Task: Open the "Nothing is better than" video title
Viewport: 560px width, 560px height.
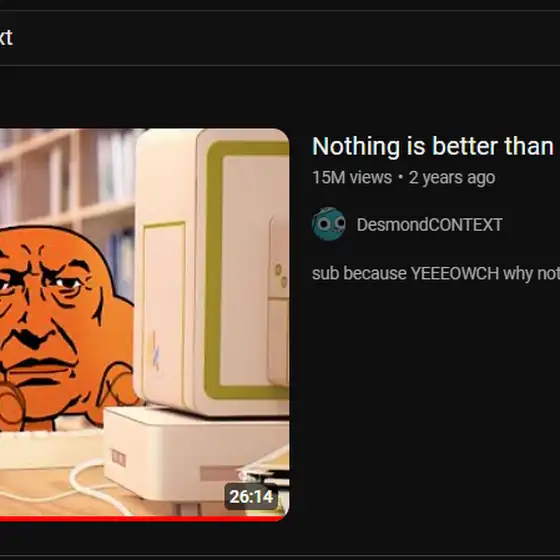Action: [x=432, y=146]
